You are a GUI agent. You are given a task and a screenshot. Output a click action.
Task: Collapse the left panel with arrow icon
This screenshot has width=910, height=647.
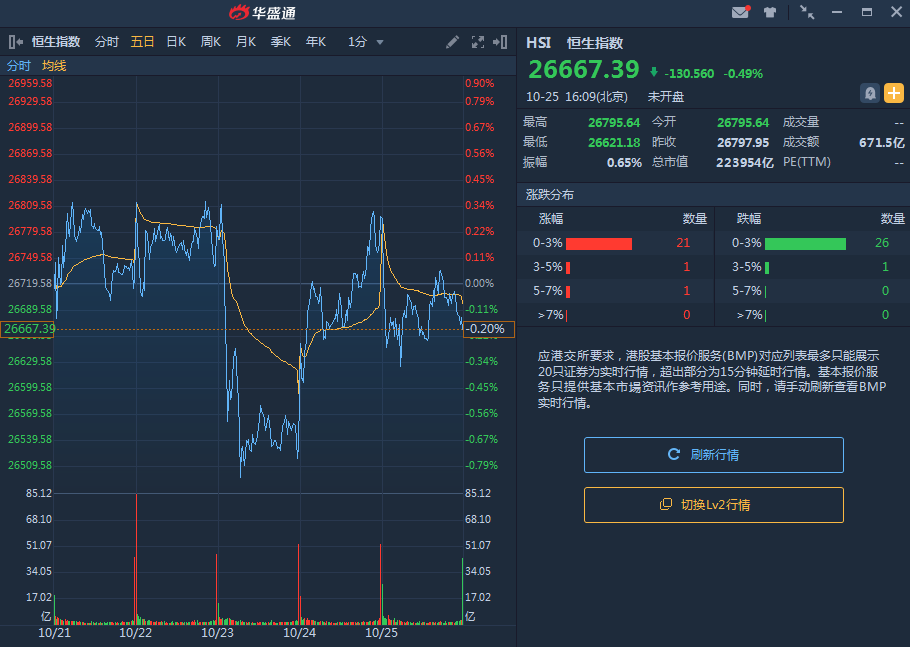16,42
